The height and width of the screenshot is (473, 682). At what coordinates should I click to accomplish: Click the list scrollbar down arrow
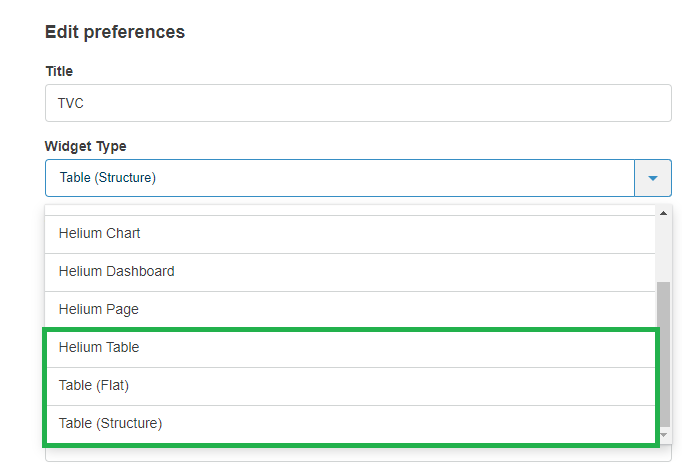664,436
